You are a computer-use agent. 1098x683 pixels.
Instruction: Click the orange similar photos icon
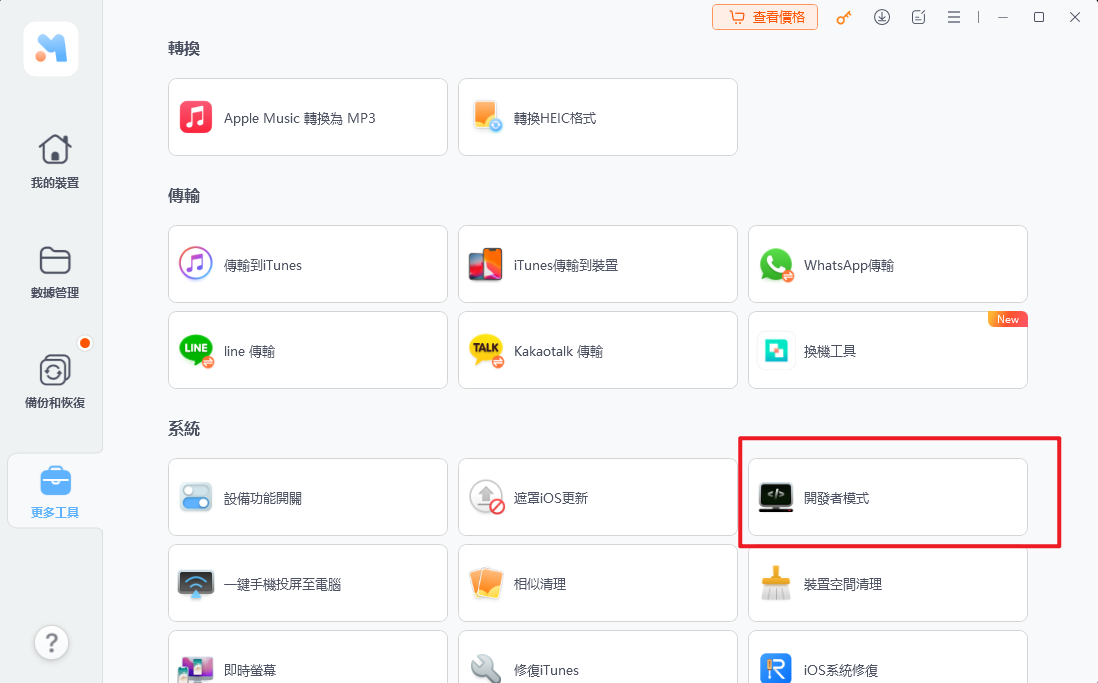[486, 584]
